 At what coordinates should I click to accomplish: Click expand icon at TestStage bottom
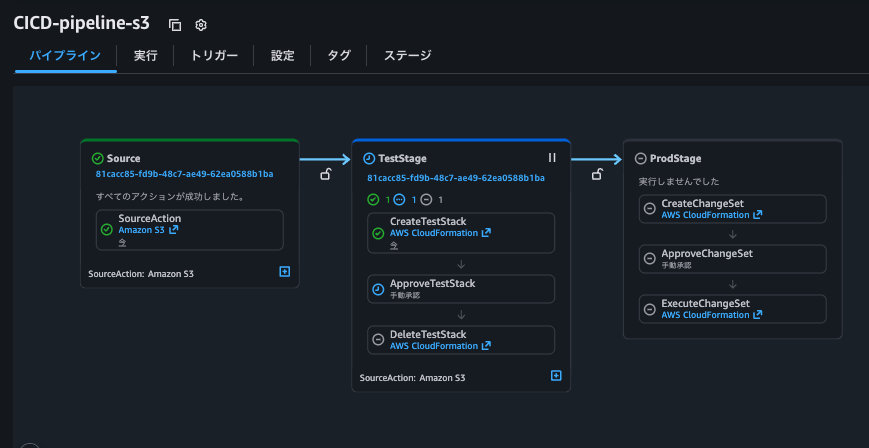tap(556, 376)
